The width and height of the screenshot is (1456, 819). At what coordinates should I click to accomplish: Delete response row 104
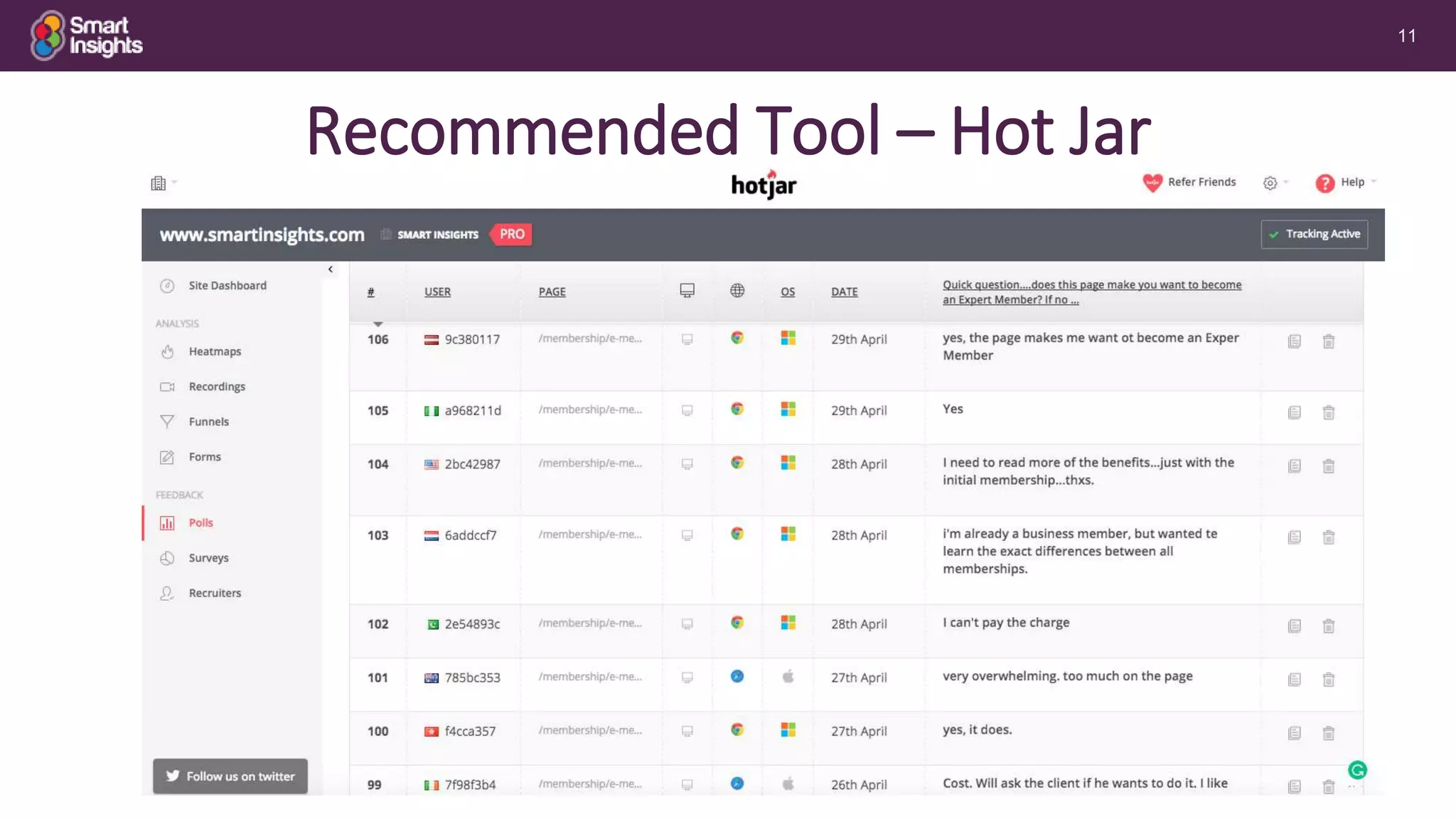(x=1329, y=466)
